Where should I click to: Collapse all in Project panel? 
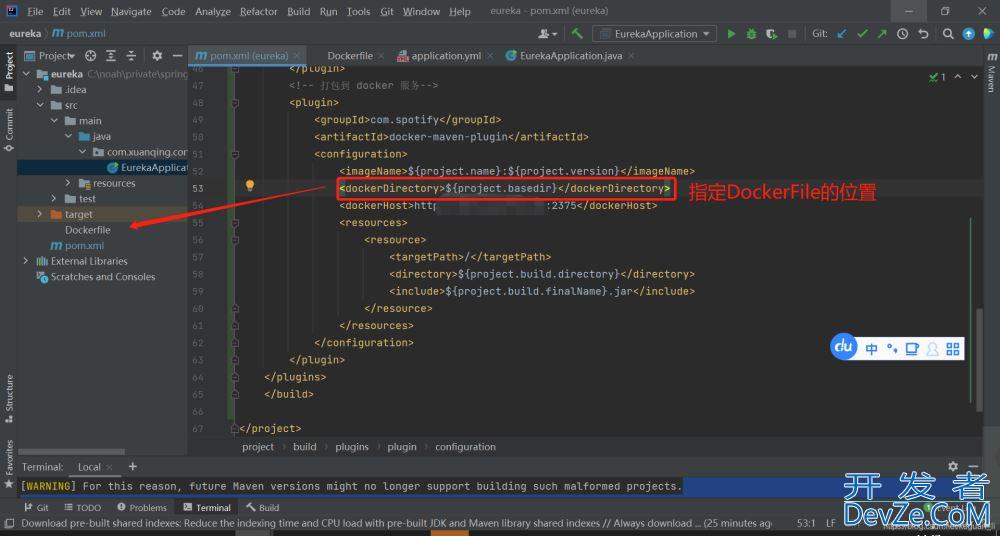[x=131, y=56]
